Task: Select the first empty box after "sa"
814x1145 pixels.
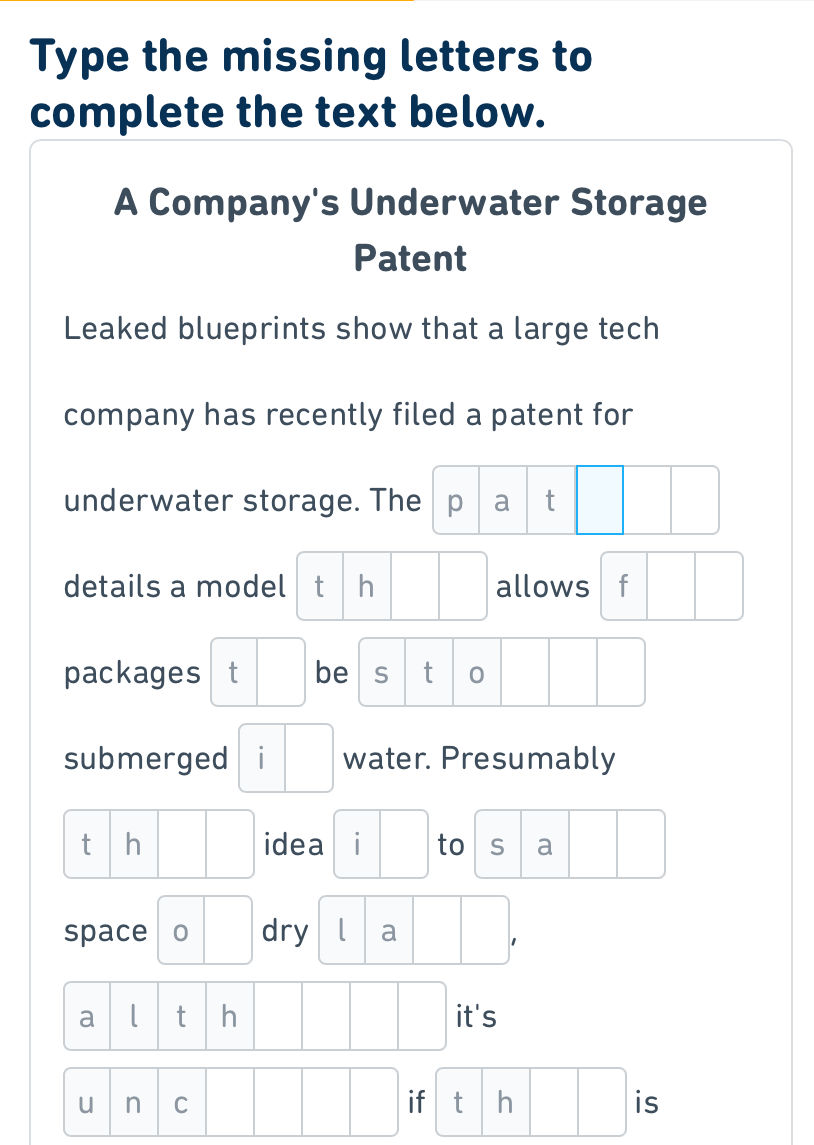Action: pyautogui.click(x=593, y=844)
